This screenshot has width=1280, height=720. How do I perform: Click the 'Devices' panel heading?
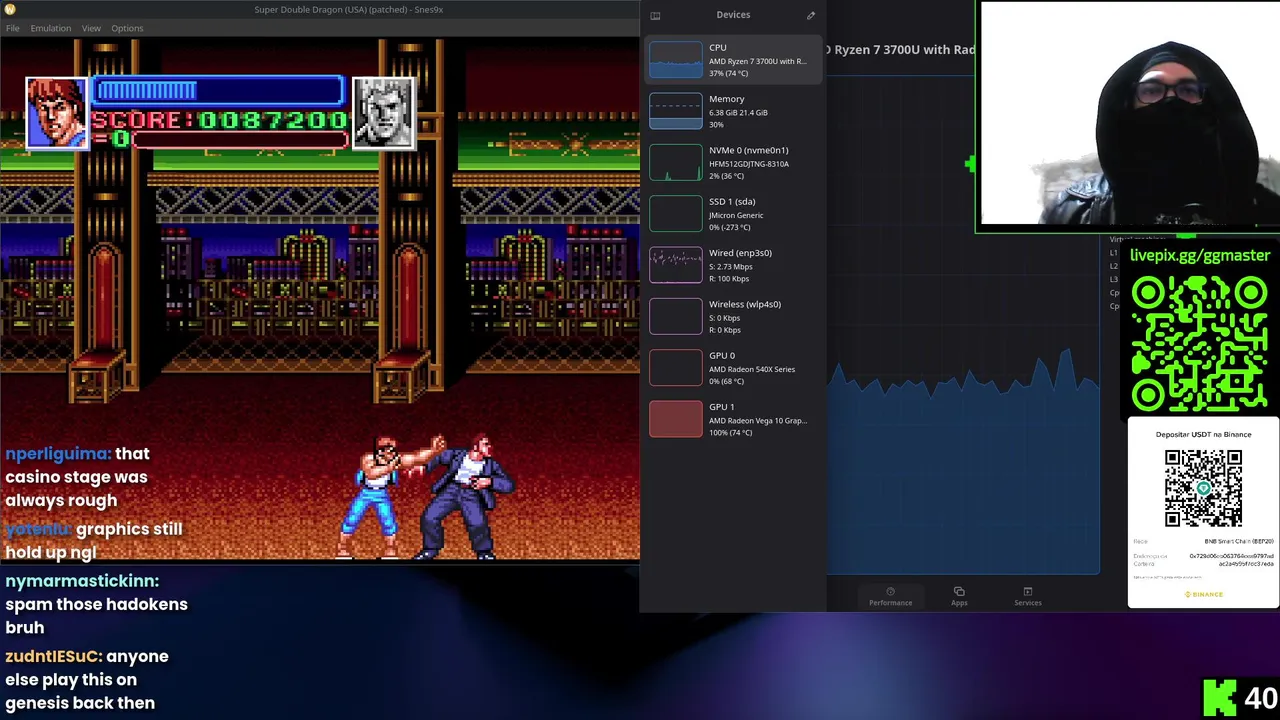(x=733, y=15)
